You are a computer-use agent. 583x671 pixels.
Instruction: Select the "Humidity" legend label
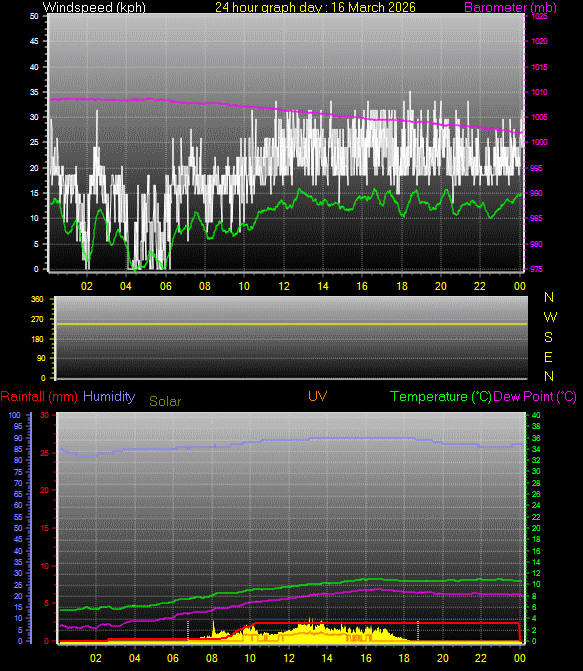109,396
